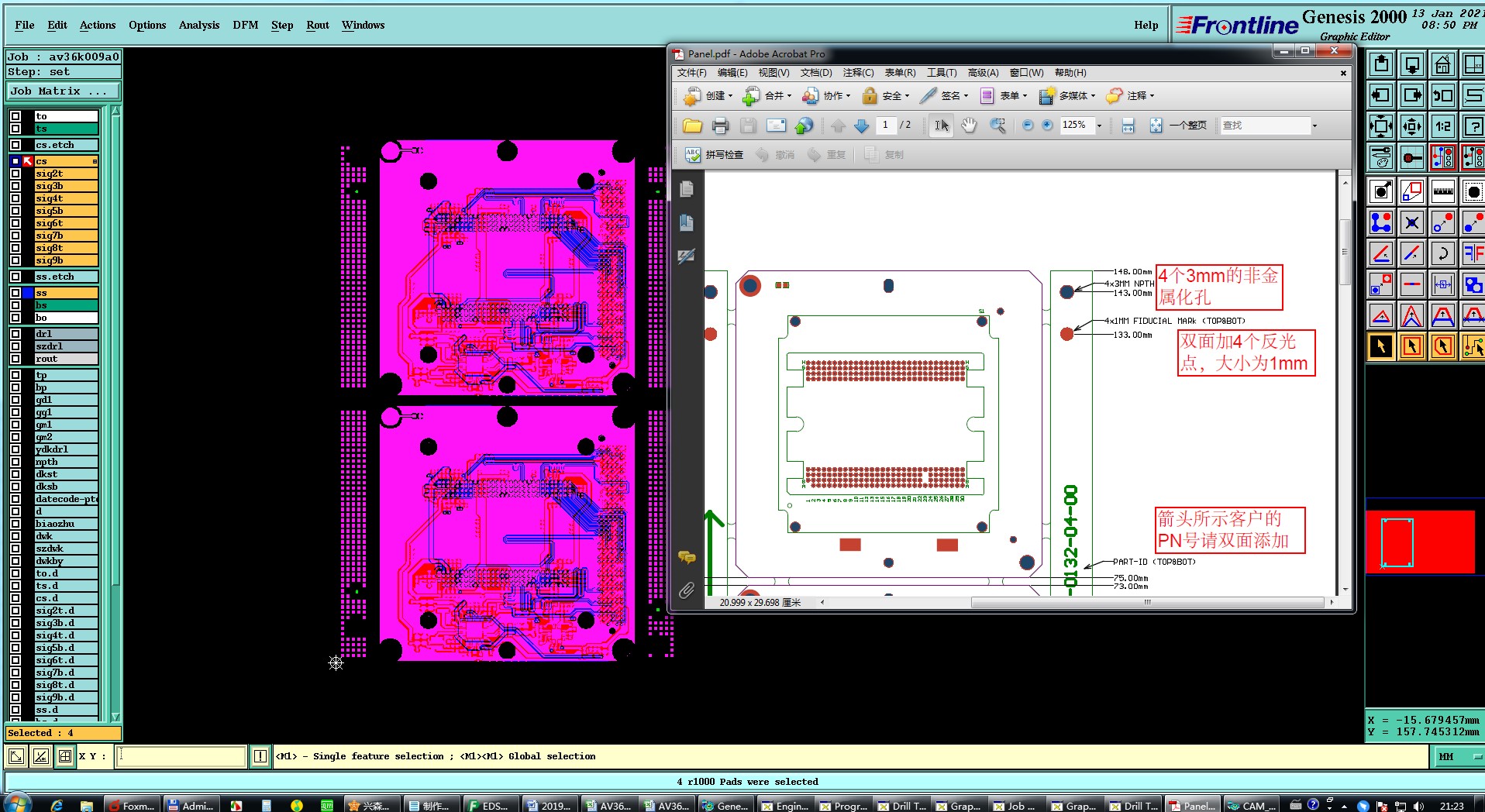Toggle visibility box of layer rout

pos(16,359)
